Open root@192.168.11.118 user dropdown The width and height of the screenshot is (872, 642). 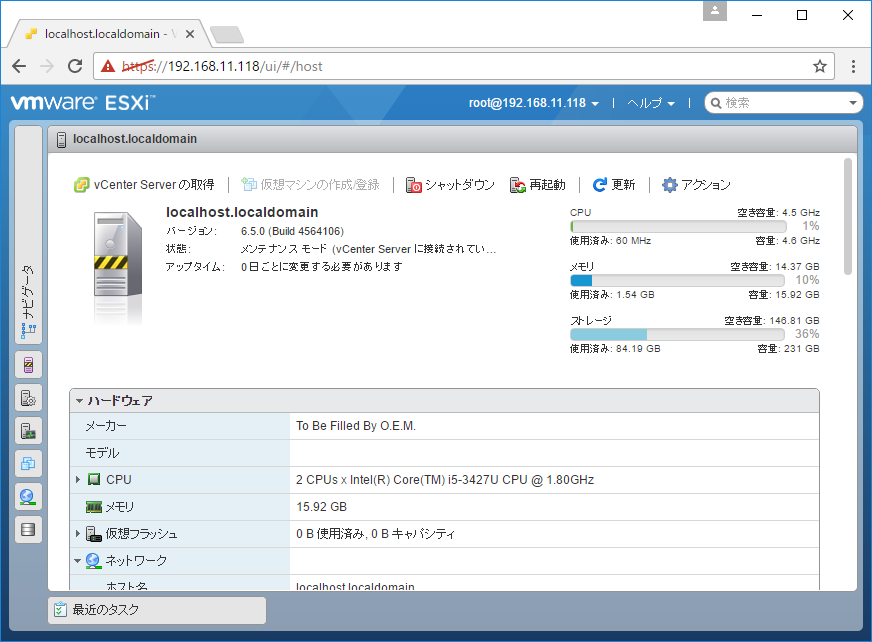[x=534, y=103]
